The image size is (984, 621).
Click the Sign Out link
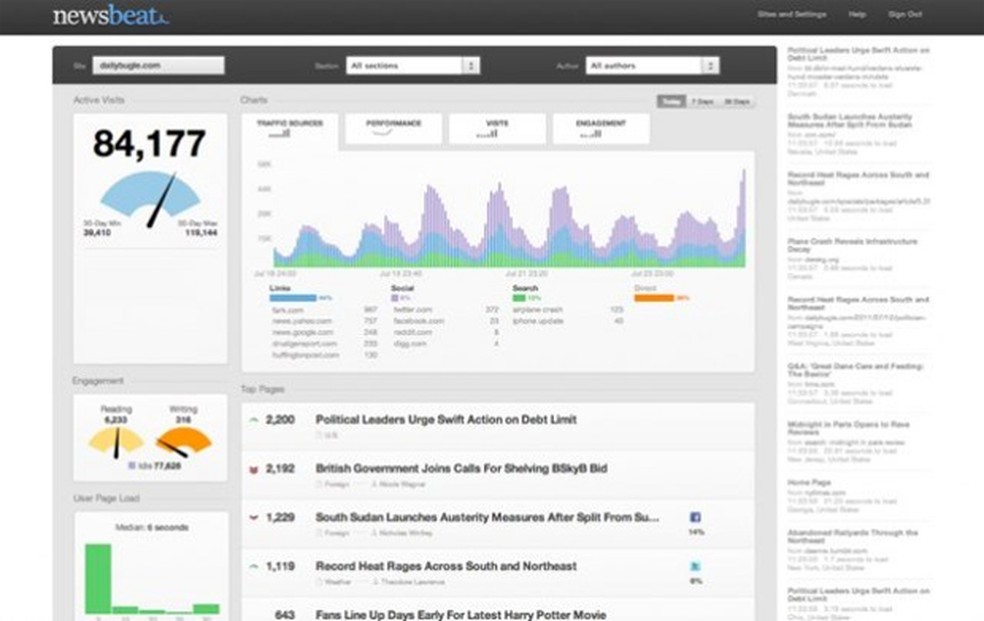[905, 14]
